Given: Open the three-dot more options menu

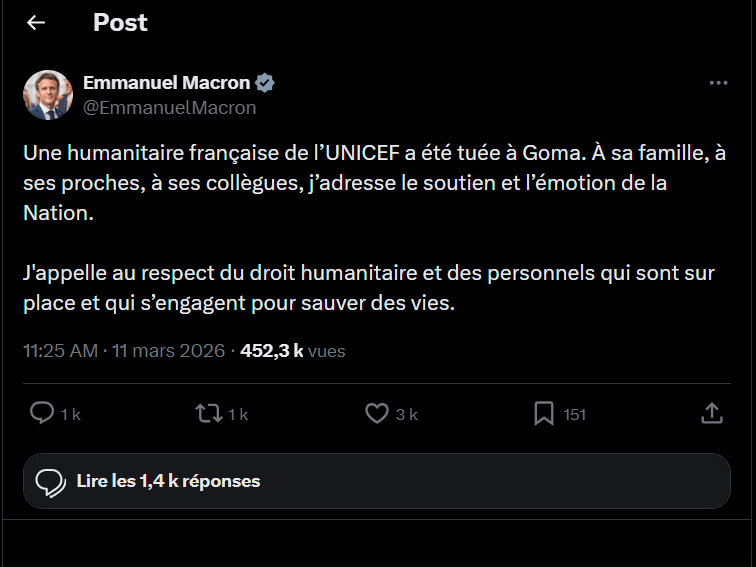Looking at the screenshot, I should tap(718, 83).
